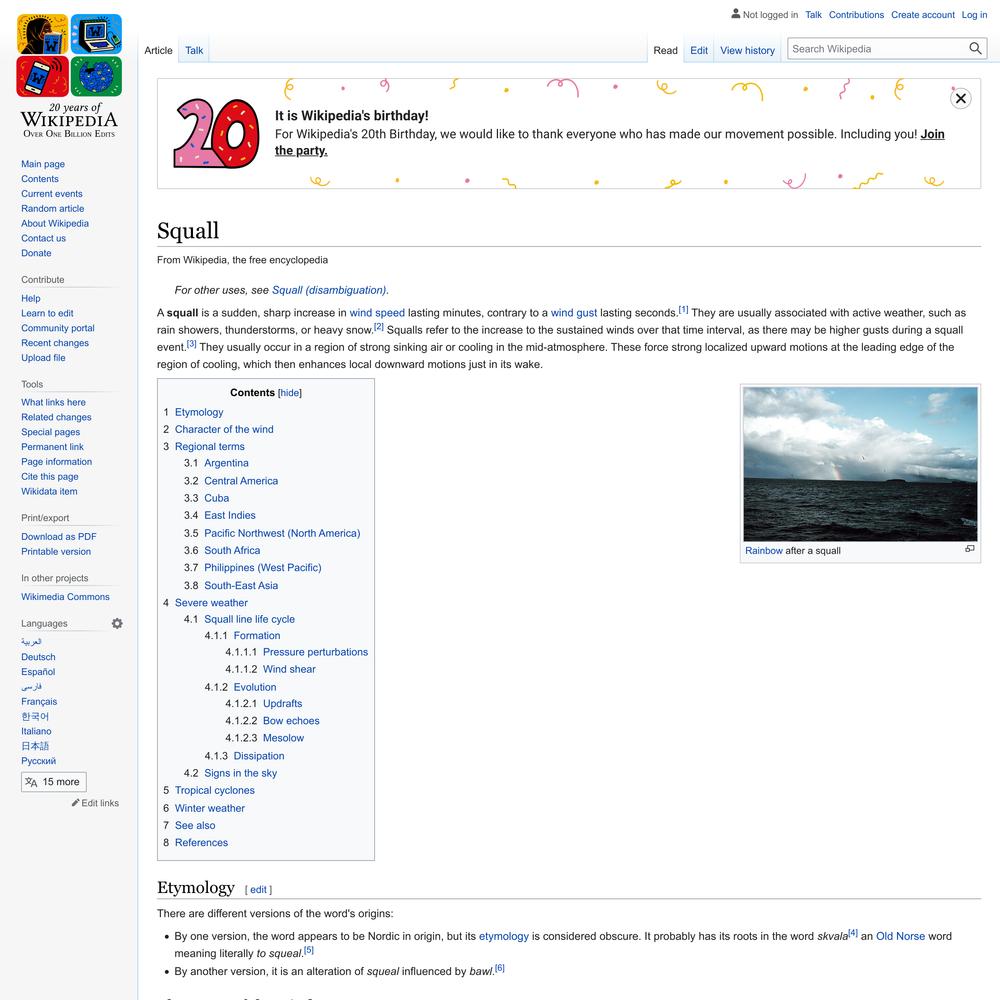Click the Log in link
Image resolution: width=1000 pixels, height=1000 pixels.
pyautogui.click(x=974, y=15)
